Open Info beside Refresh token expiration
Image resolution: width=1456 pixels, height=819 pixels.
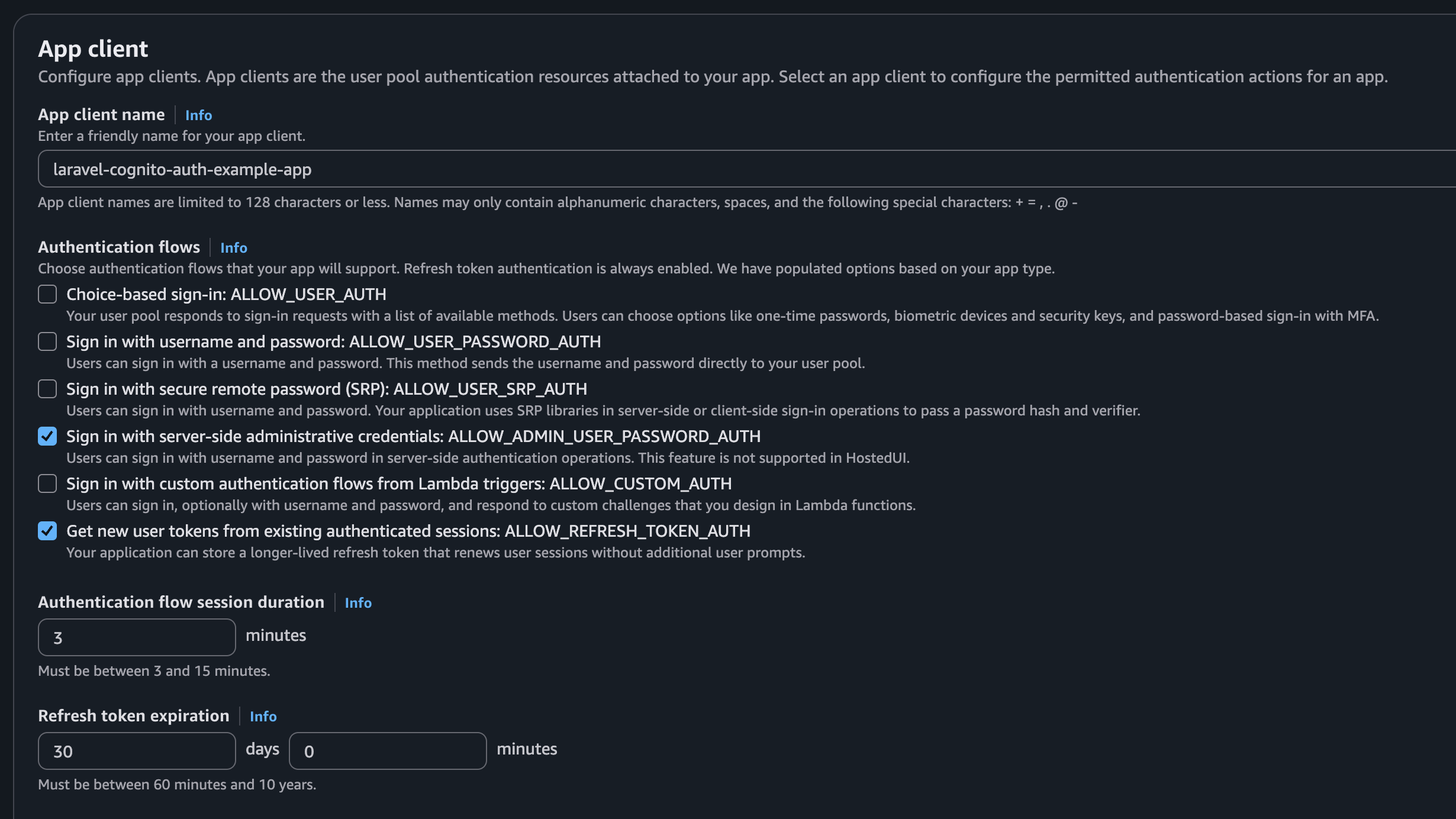[x=263, y=716]
